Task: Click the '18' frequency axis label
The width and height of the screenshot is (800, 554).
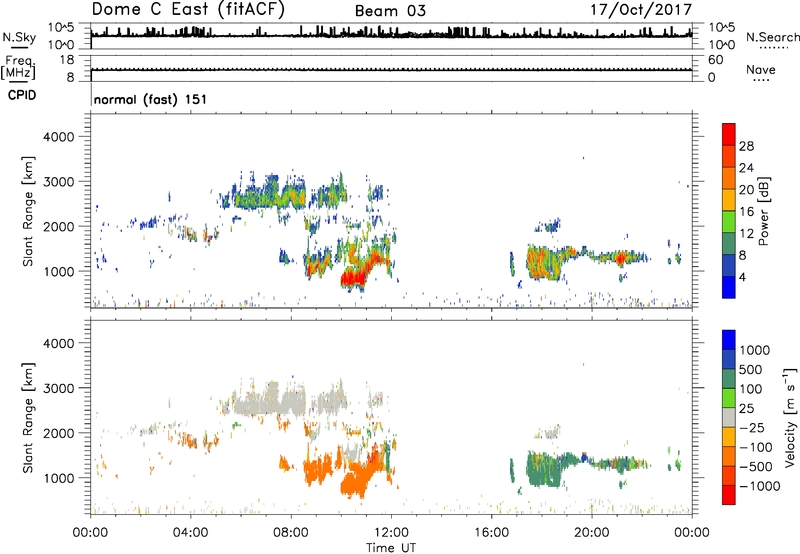Action: click(67, 60)
